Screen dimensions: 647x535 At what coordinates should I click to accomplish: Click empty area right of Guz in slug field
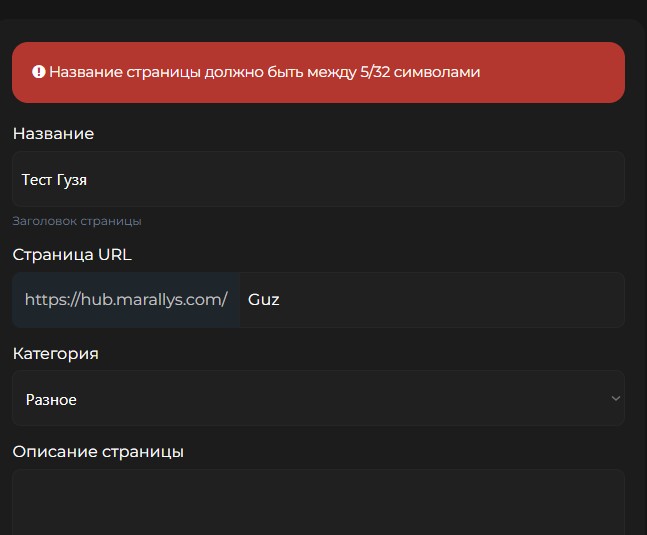point(454,300)
